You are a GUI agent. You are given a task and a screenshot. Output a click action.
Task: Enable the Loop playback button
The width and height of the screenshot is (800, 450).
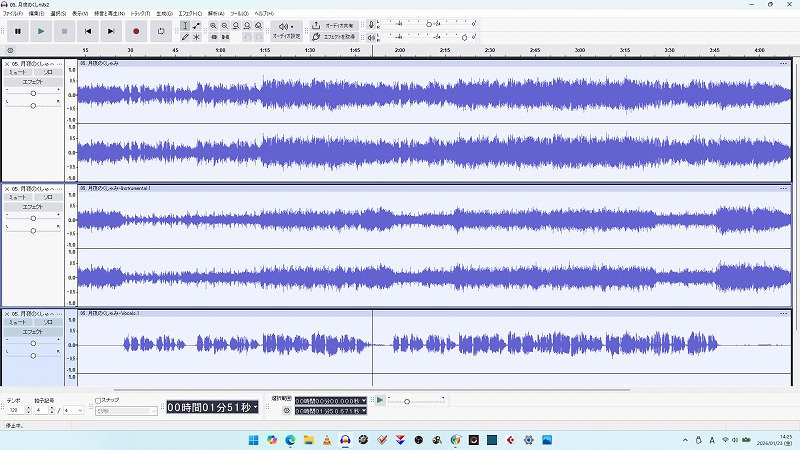pyautogui.click(x=161, y=31)
